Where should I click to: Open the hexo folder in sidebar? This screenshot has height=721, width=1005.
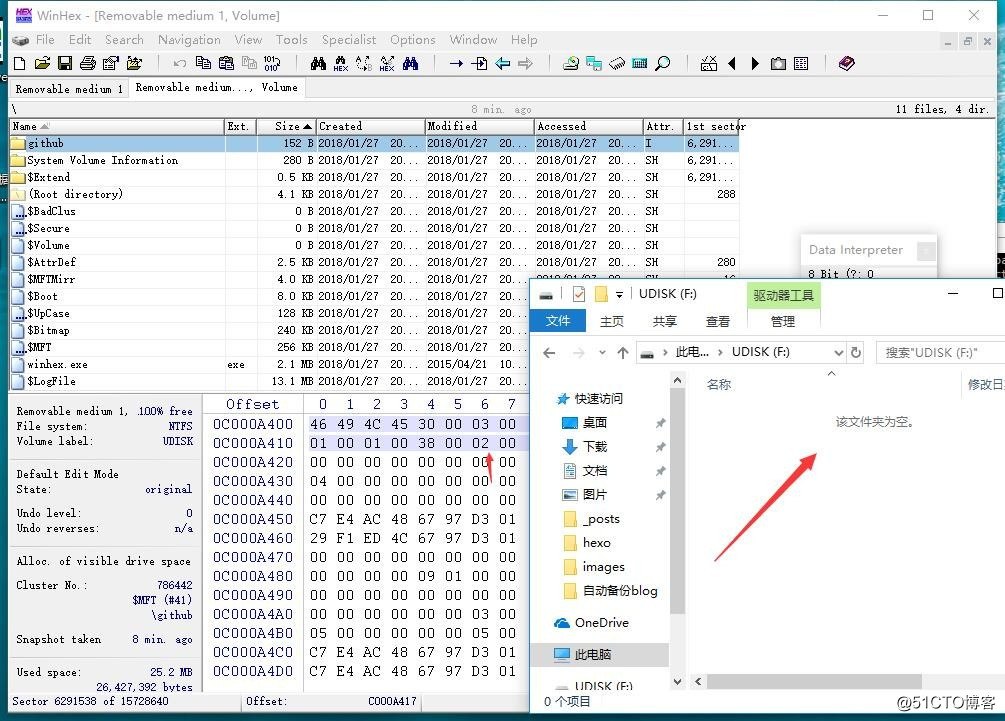(x=596, y=543)
